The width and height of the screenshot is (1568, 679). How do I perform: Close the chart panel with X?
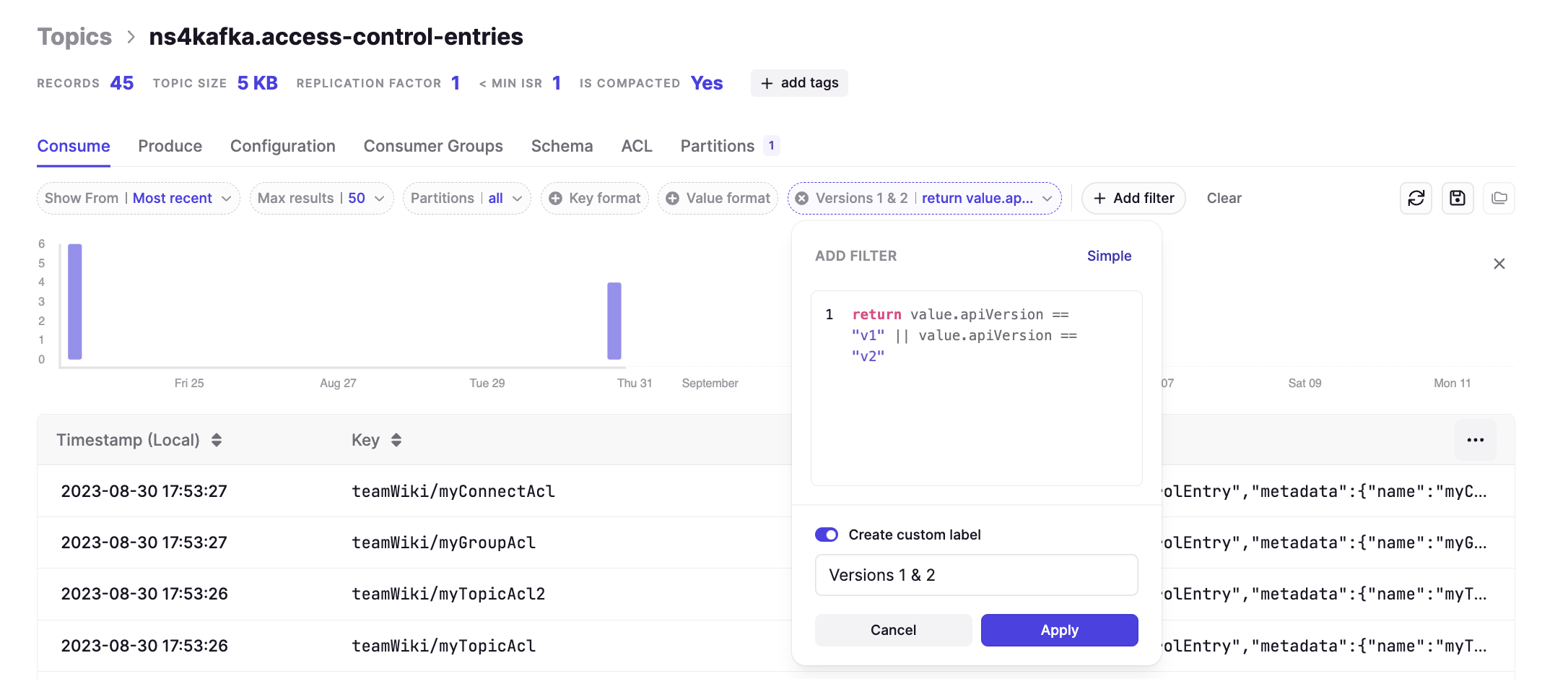(x=1499, y=264)
